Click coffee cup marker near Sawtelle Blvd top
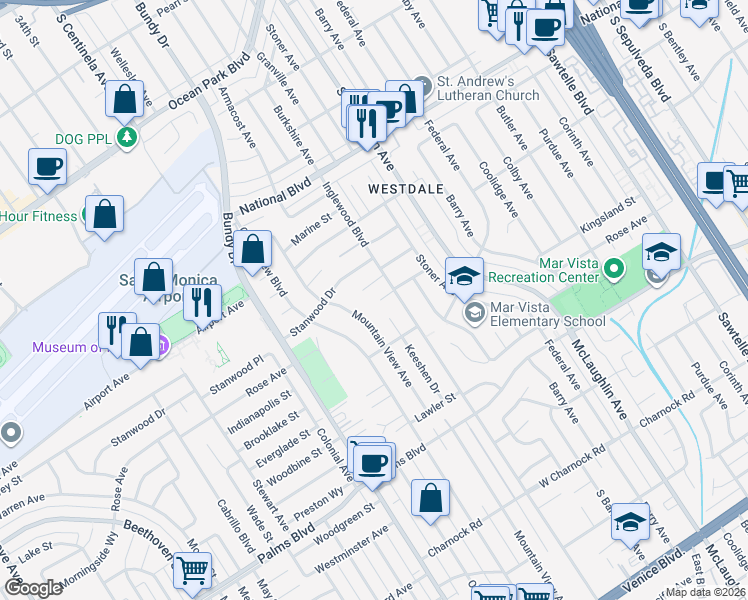748x600 pixels. point(545,29)
